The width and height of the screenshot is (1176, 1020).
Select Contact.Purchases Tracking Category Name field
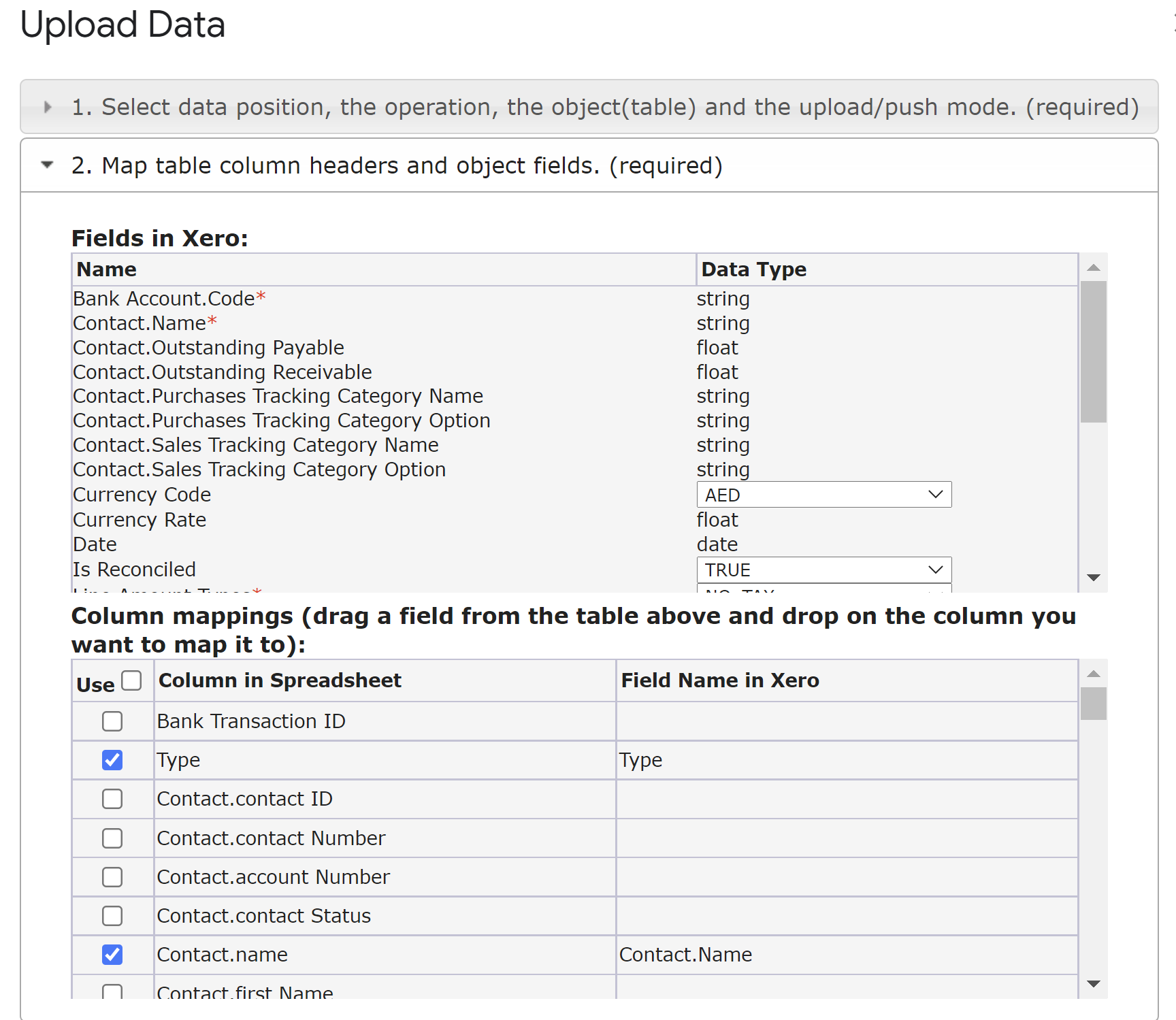(278, 396)
